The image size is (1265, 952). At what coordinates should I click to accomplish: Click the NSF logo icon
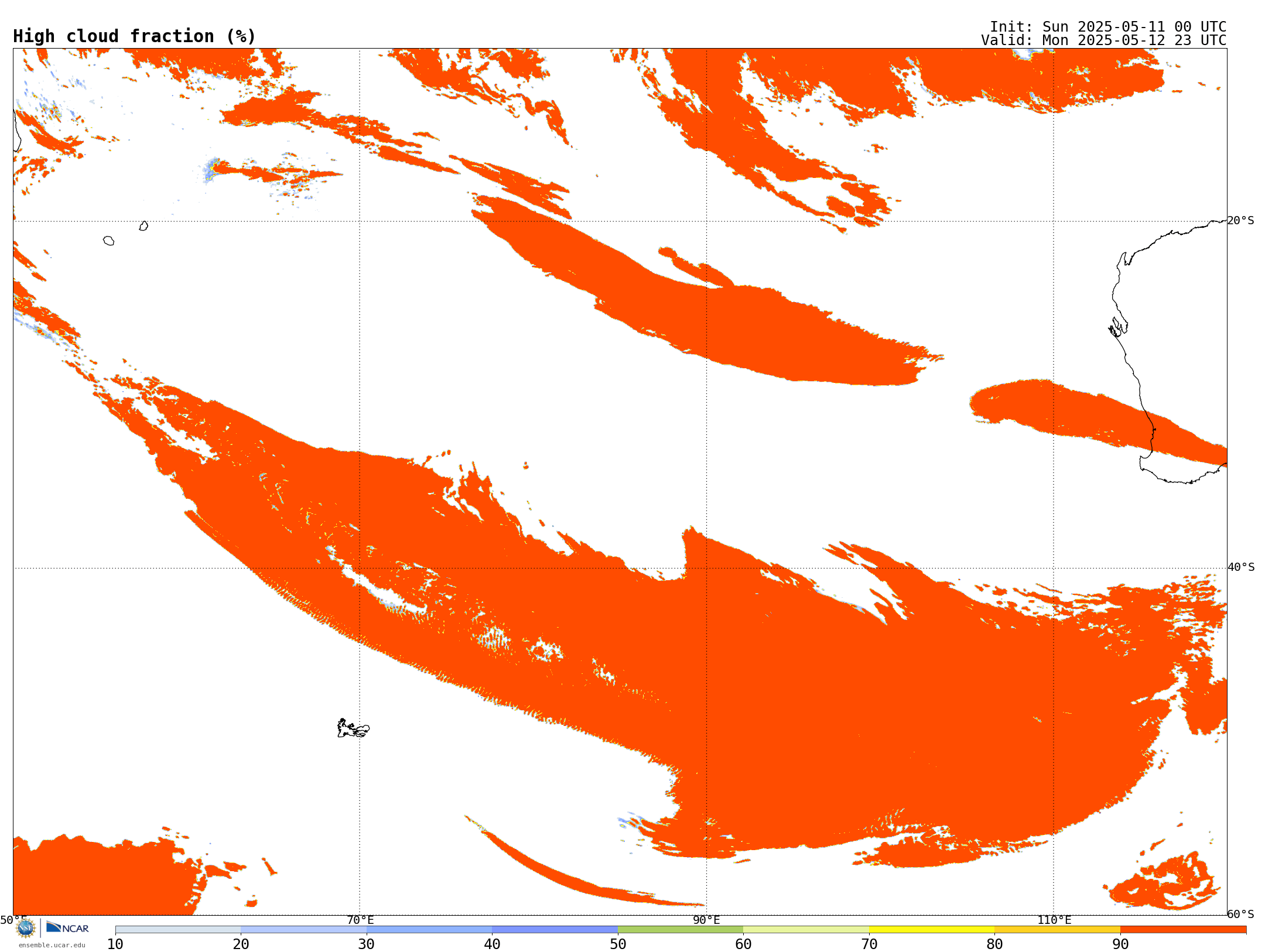pyautogui.click(x=26, y=927)
